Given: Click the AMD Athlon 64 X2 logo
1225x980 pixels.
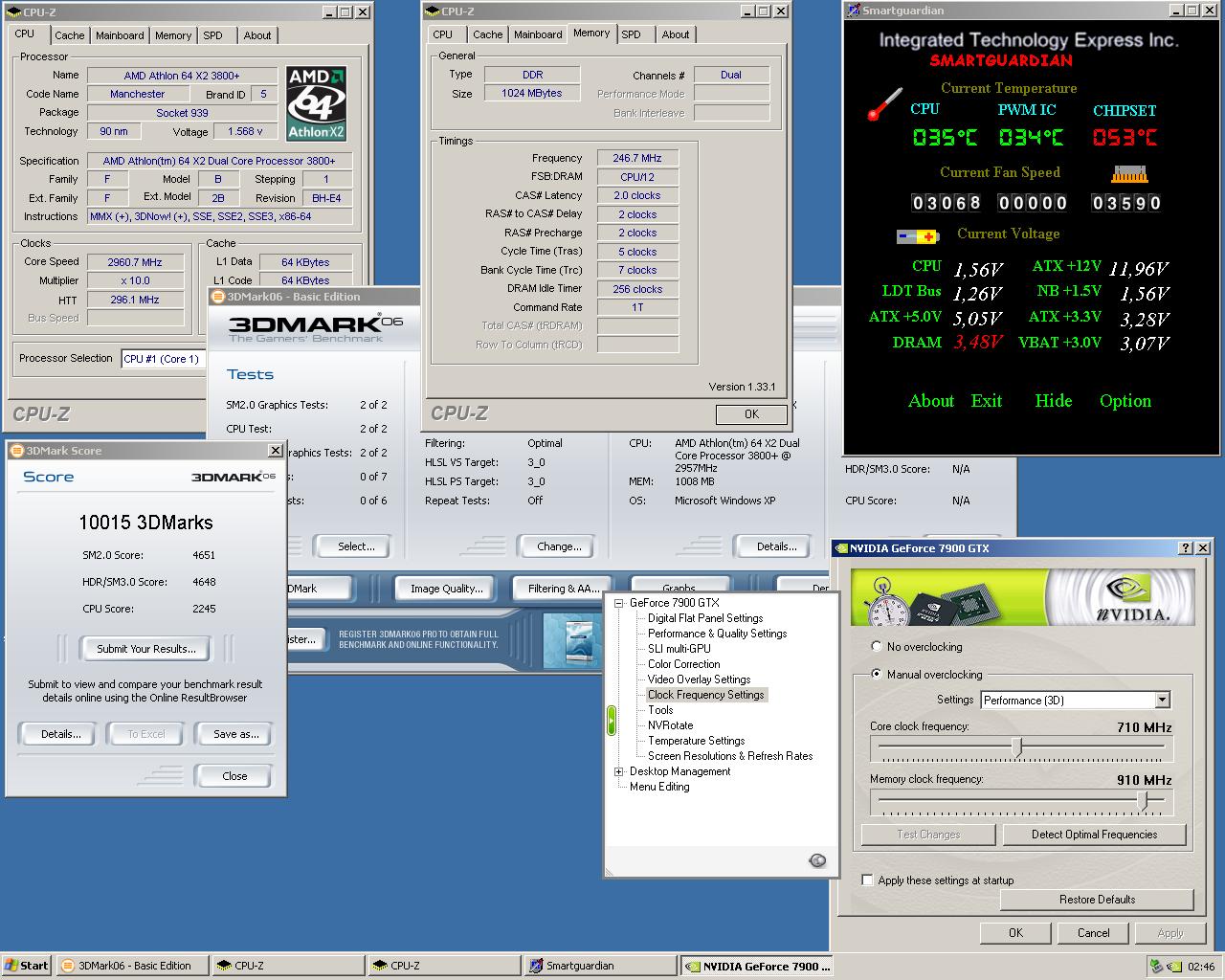Looking at the screenshot, I should (x=316, y=103).
